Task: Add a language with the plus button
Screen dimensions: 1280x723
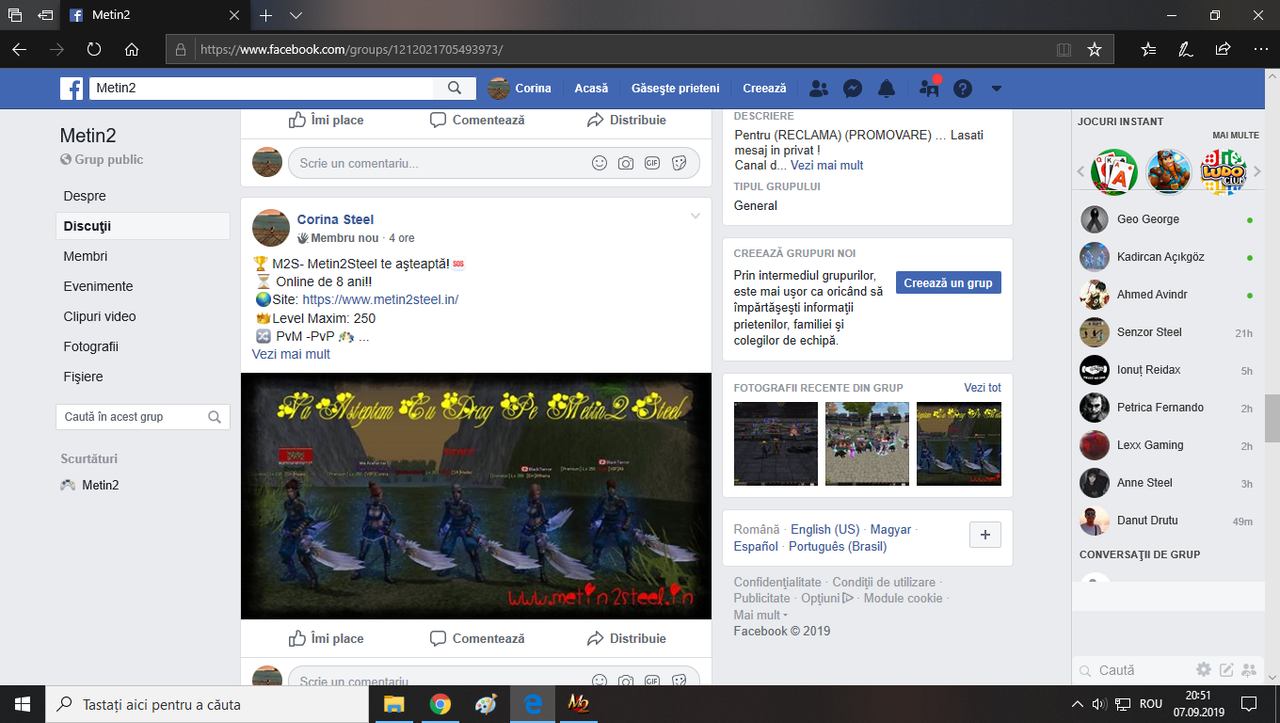Action: (x=985, y=535)
